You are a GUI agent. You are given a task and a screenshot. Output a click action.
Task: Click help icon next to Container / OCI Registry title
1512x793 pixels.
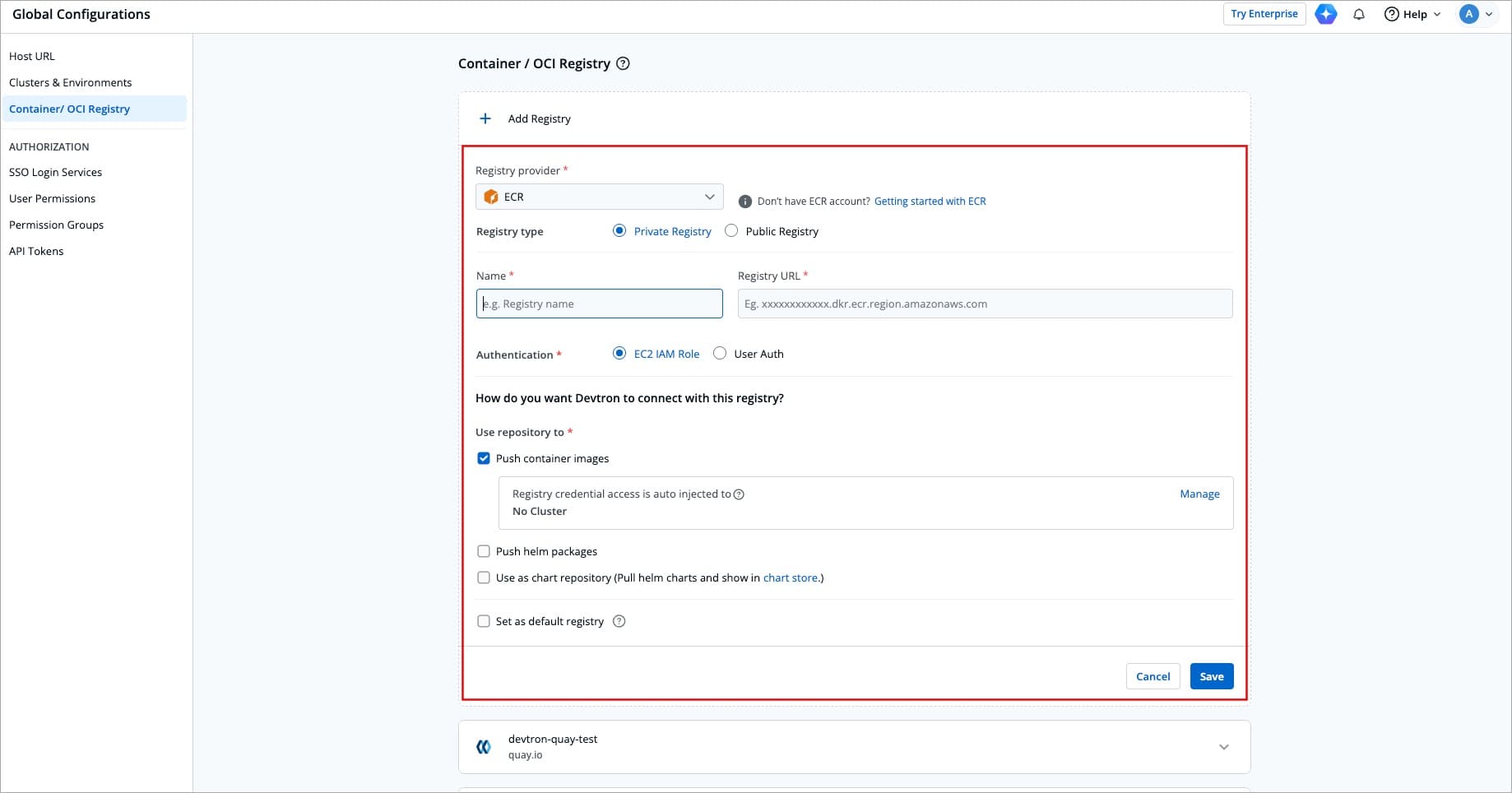click(624, 63)
